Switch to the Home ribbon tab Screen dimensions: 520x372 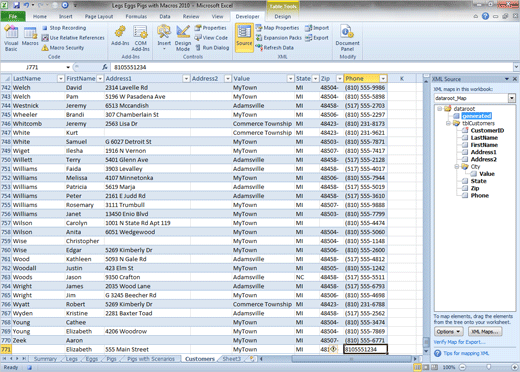40,16
